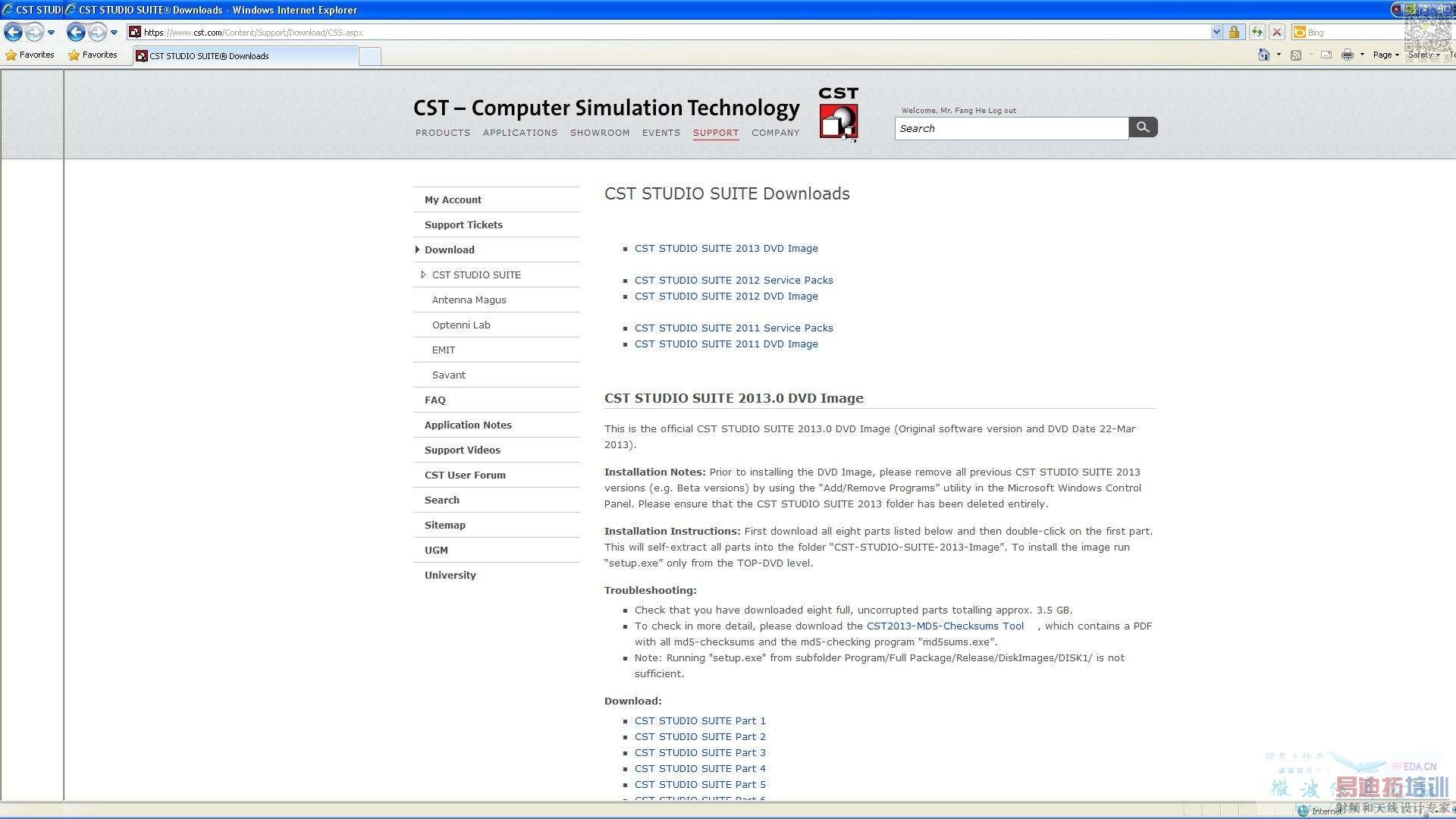This screenshot has width=1456, height=819.
Task: Download CST STUDIO SUITE Part 2
Action: [700, 736]
